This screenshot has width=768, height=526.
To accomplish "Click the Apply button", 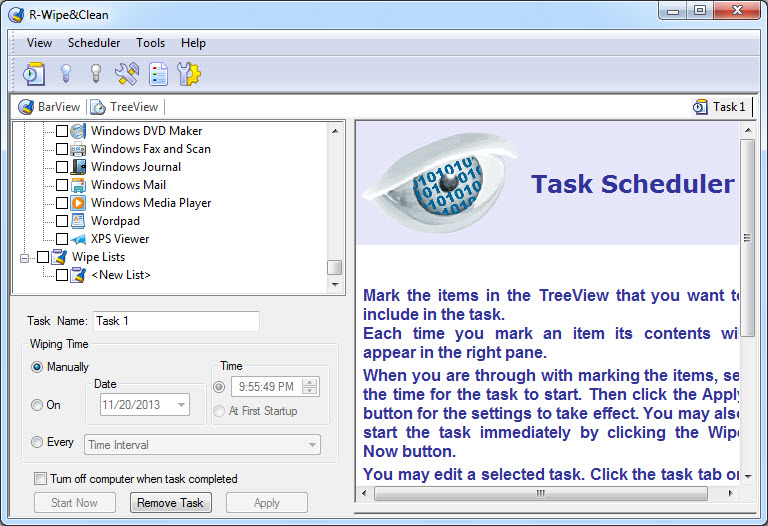I will 266,503.
